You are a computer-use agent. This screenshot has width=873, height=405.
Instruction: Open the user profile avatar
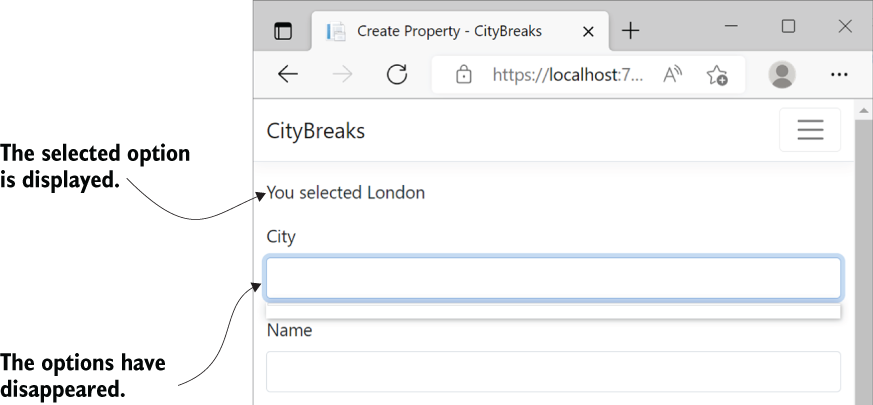782,75
